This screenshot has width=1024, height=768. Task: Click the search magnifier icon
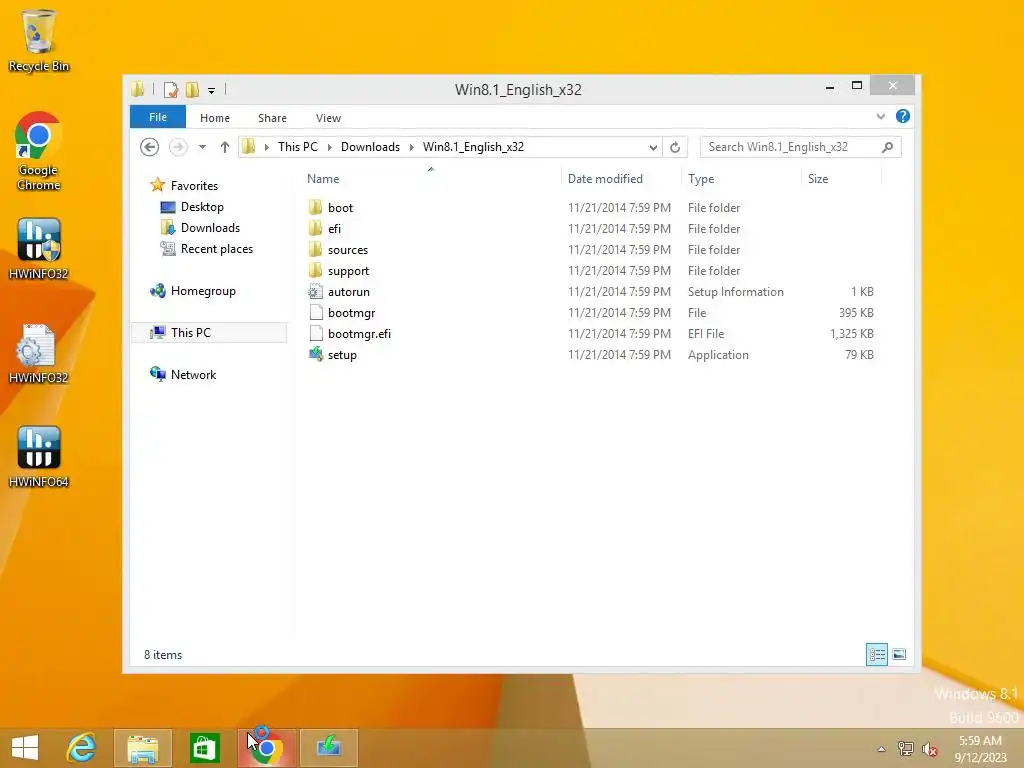pyautogui.click(x=888, y=148)
